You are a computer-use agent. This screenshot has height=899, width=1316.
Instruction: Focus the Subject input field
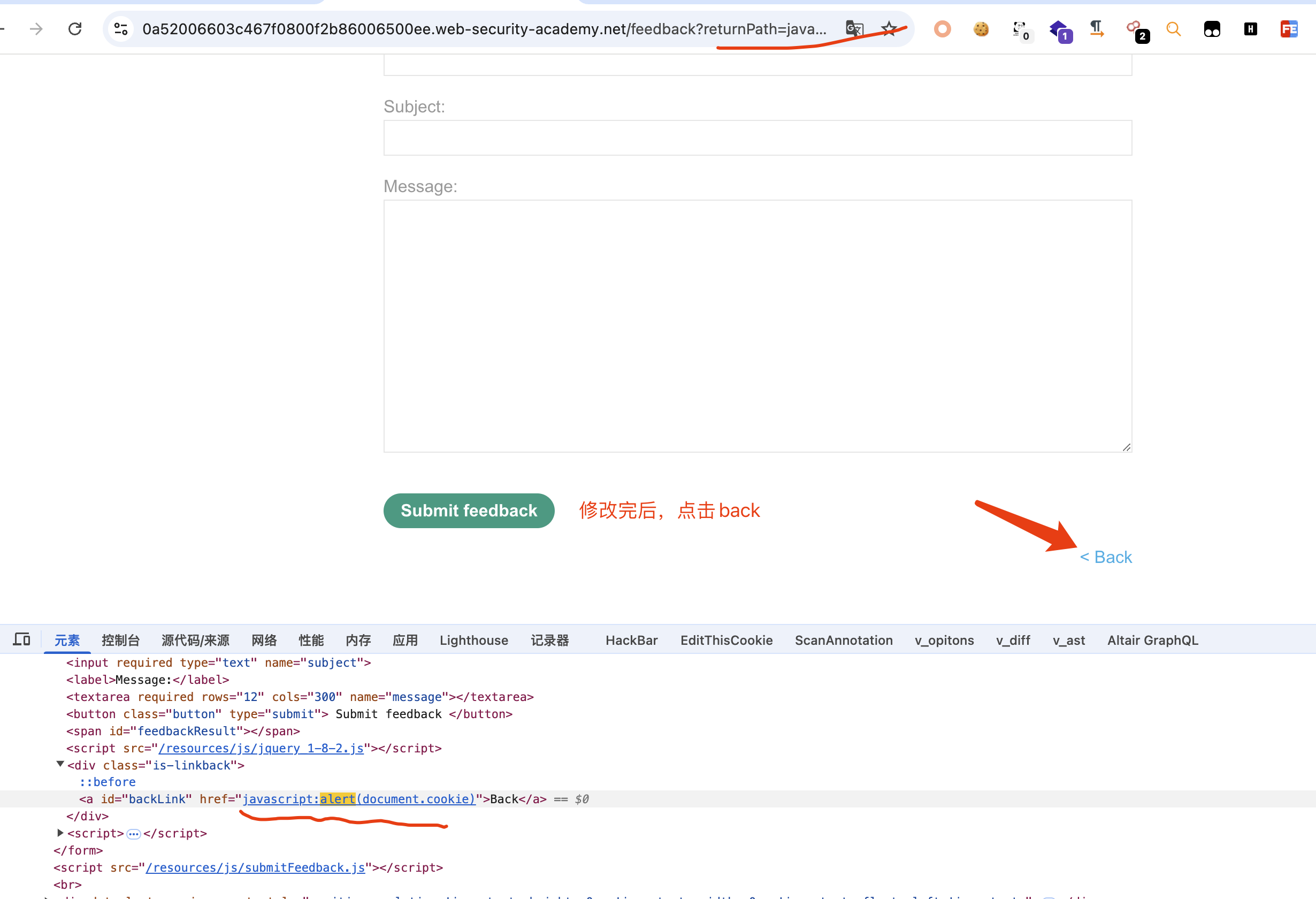coord(757,138)
